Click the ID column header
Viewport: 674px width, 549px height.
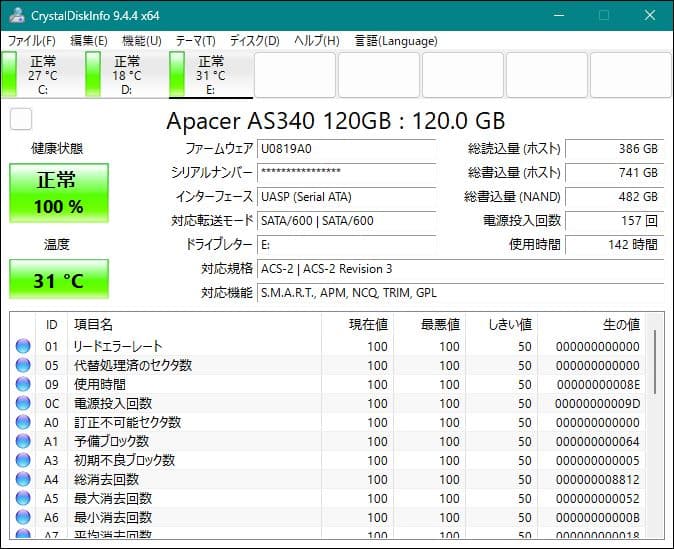pyautogui.click(x=51, y=325)
